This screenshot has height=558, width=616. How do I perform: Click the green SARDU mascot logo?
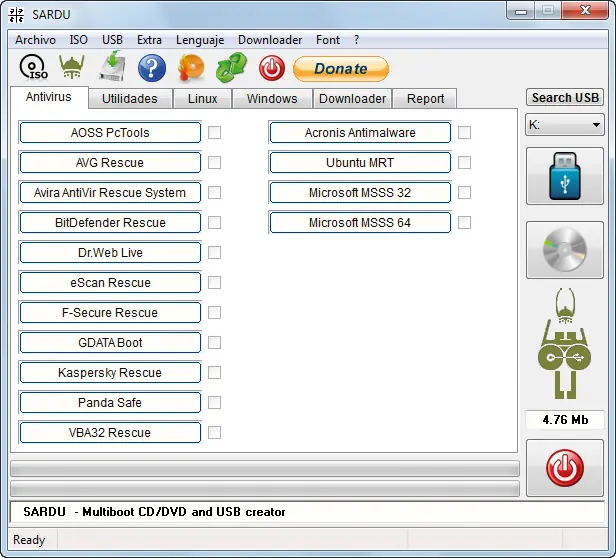point(565,343)
